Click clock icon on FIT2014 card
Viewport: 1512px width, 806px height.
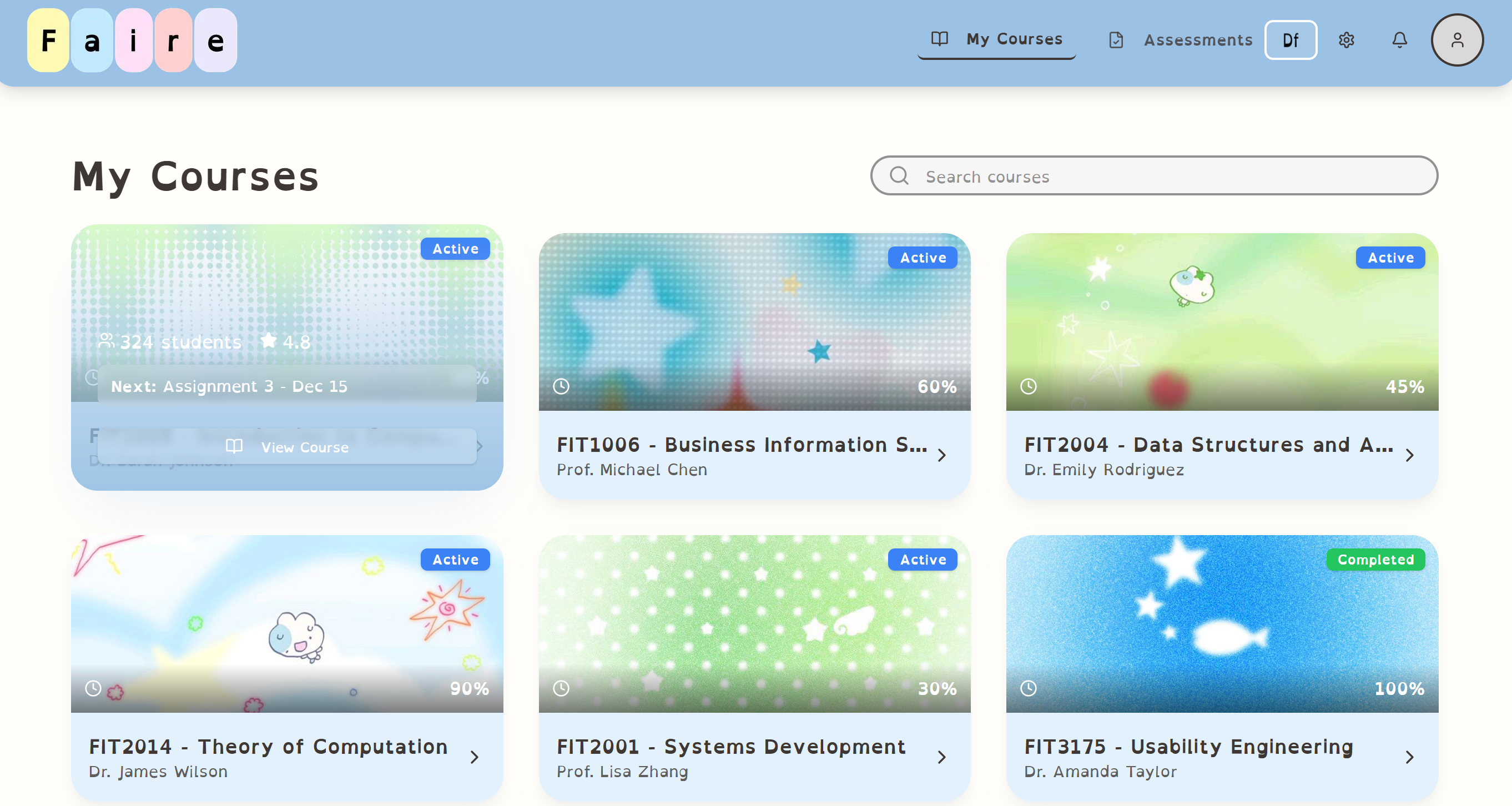pos(93,688)
